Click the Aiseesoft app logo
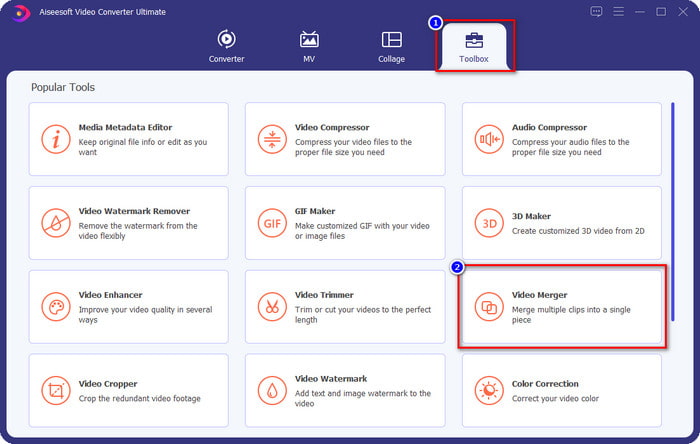The image size is (700, 444). pos(20,12)
